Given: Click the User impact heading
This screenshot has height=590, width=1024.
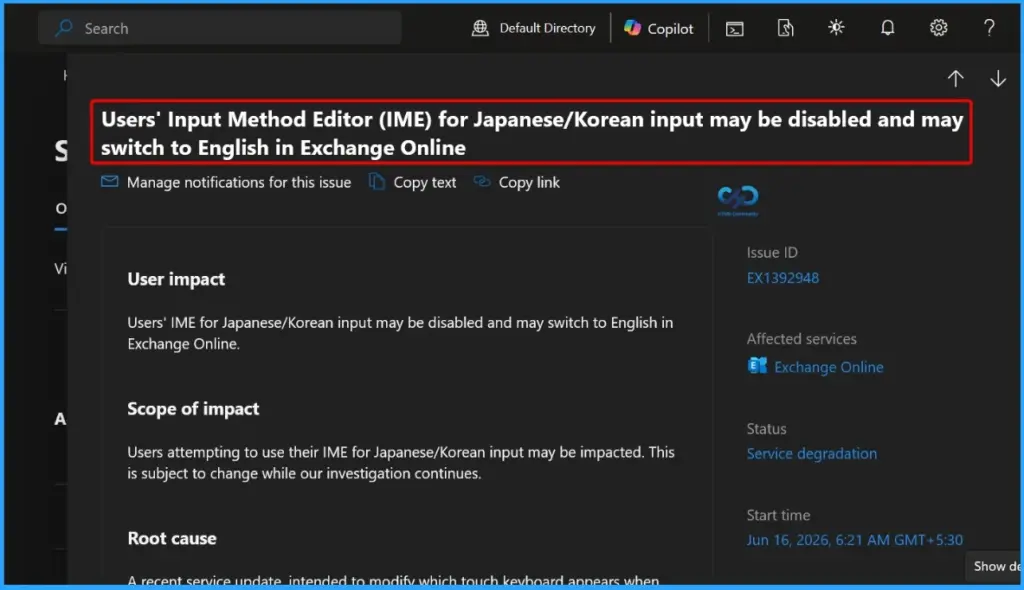Looking at the screenshot, I should click(176, 279).
